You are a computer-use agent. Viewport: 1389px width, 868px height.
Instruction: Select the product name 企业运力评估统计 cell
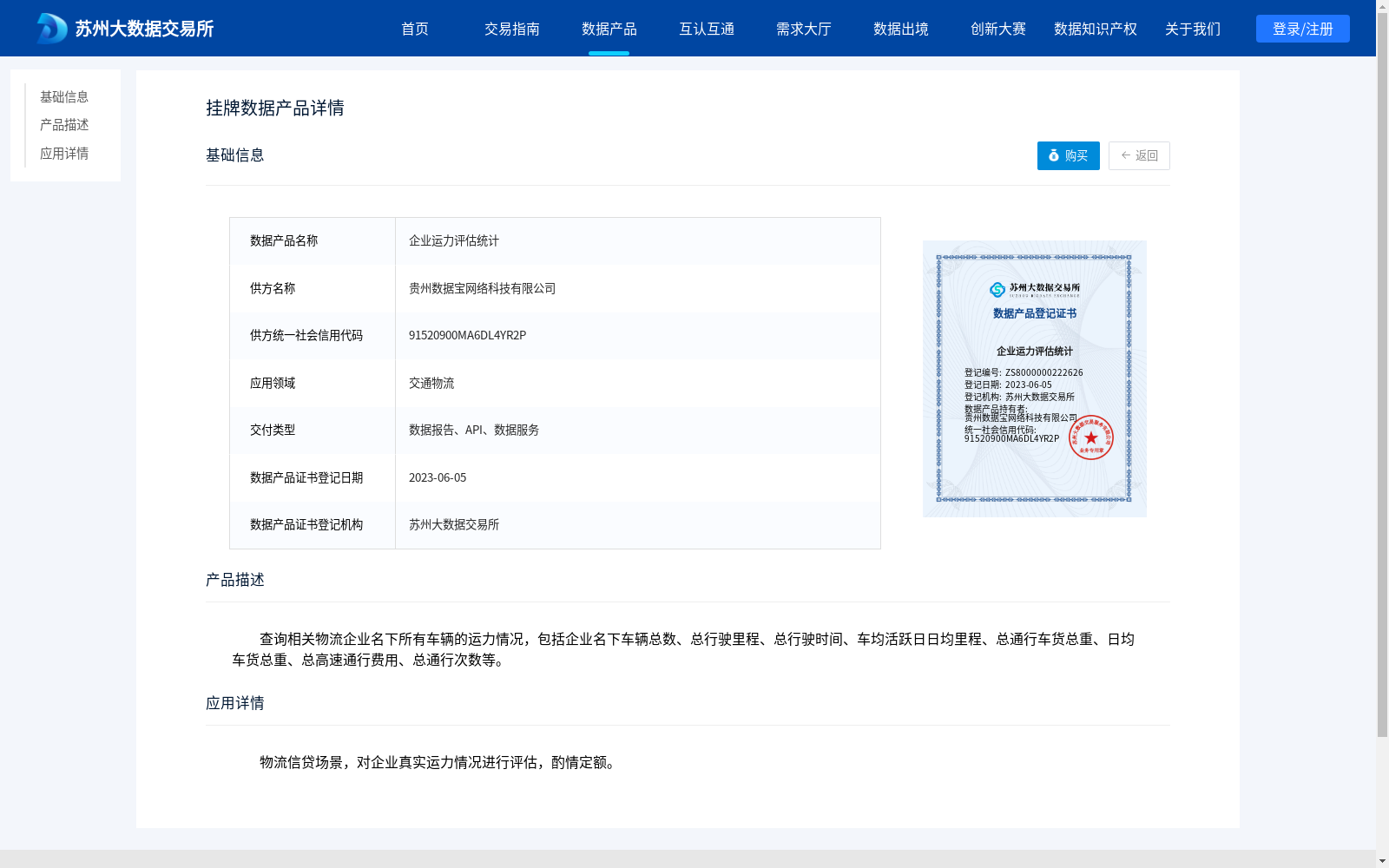point(638,241)
